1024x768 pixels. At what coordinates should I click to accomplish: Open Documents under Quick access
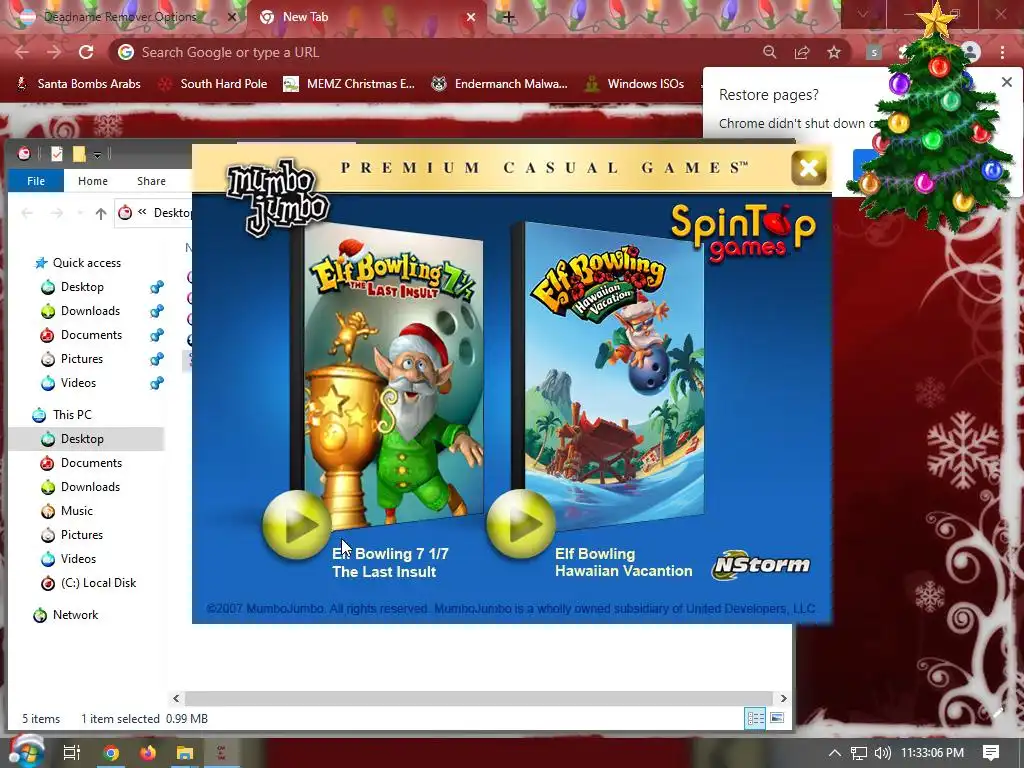tap(82, 335)
